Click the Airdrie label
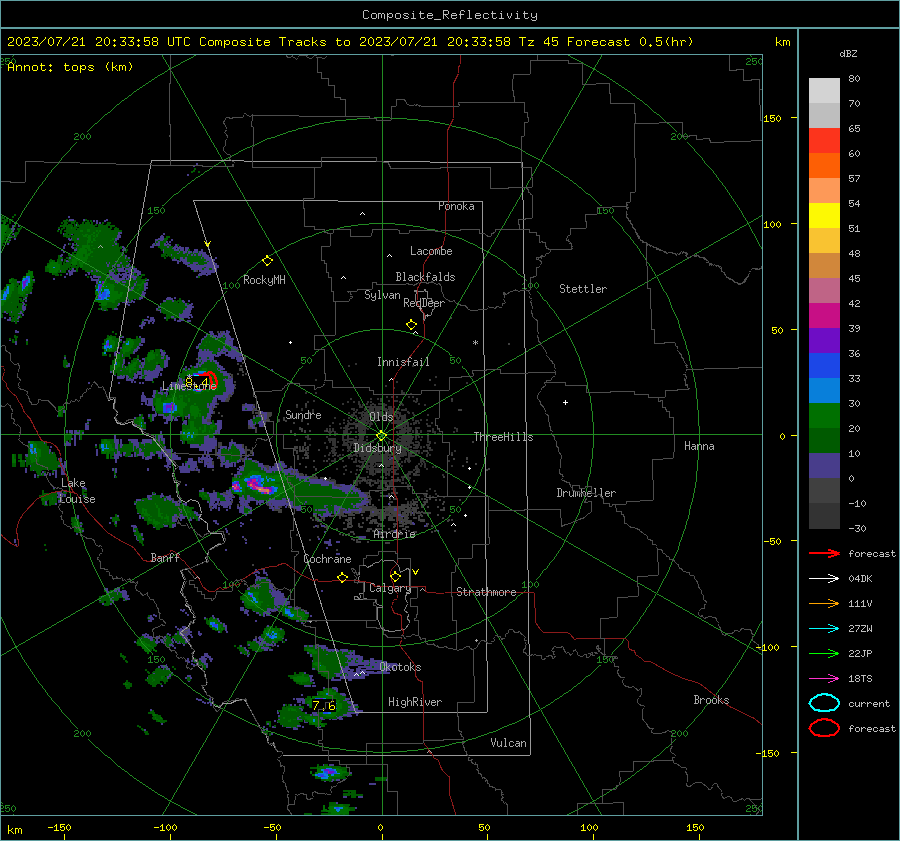The image size is (900, 841). tap(394, 534)
